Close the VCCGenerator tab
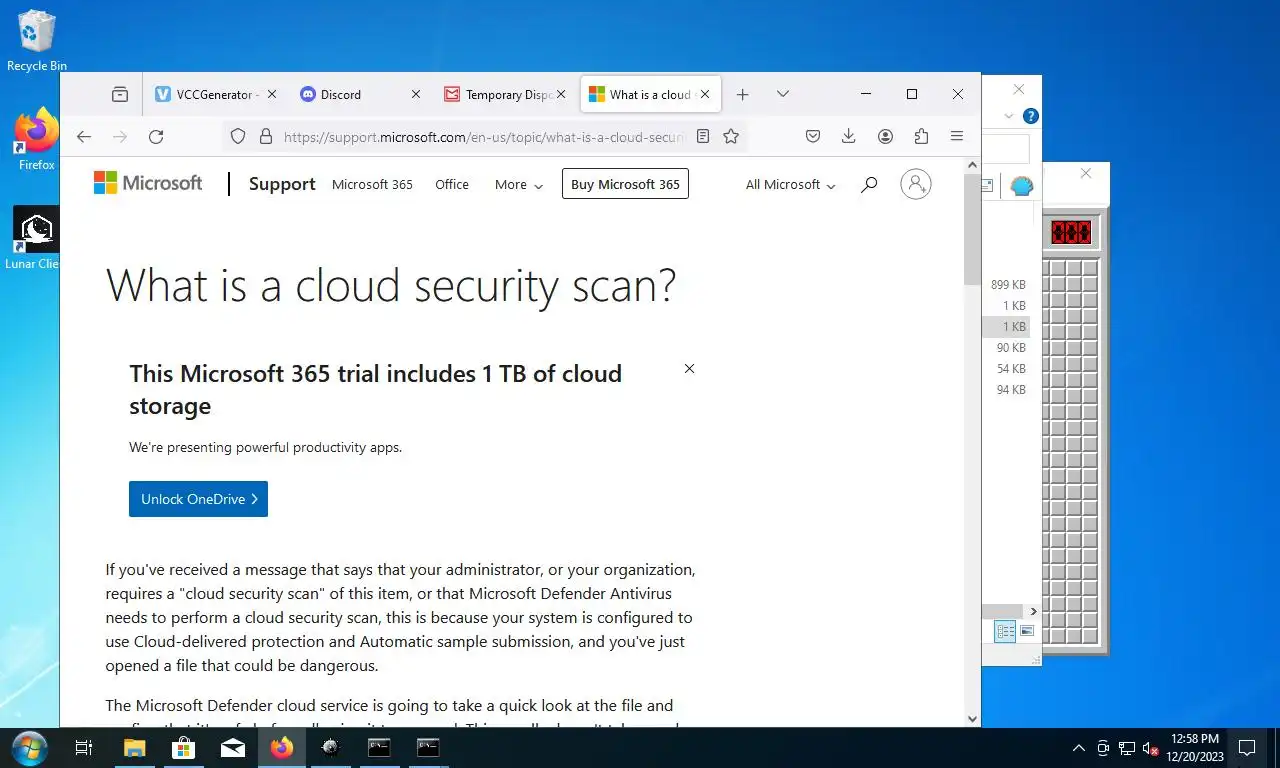This screenshot has width=1280, height=768. pos(272,94)
